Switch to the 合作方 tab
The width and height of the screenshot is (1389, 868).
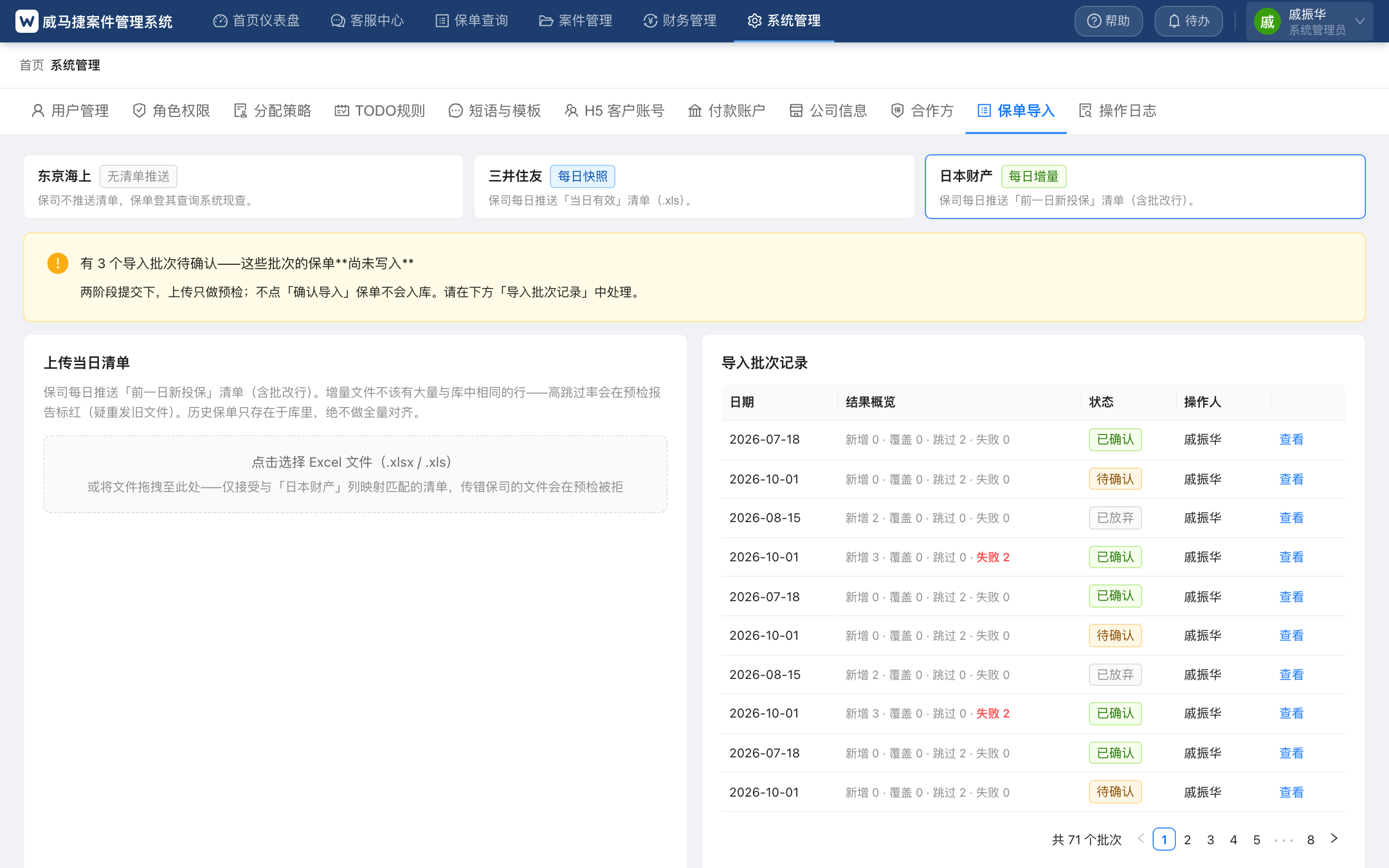[922, 111]
